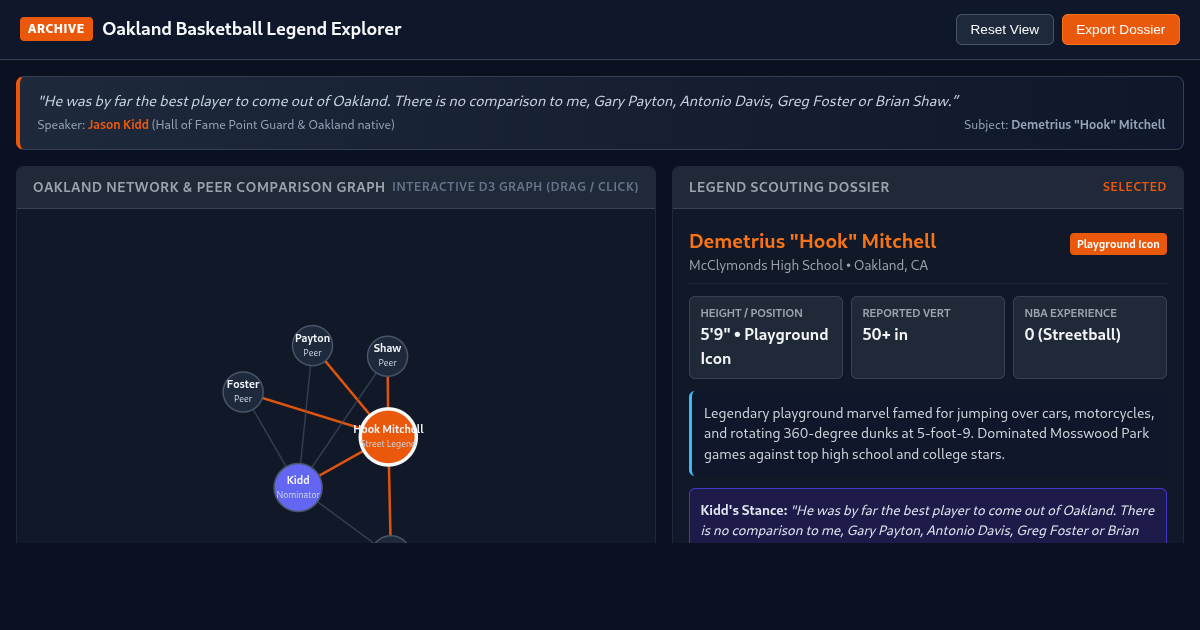The width and height of the screenshot is (1200, 630).
Task: Click the Playground Icon badge
Action: tap(1118, 244)
